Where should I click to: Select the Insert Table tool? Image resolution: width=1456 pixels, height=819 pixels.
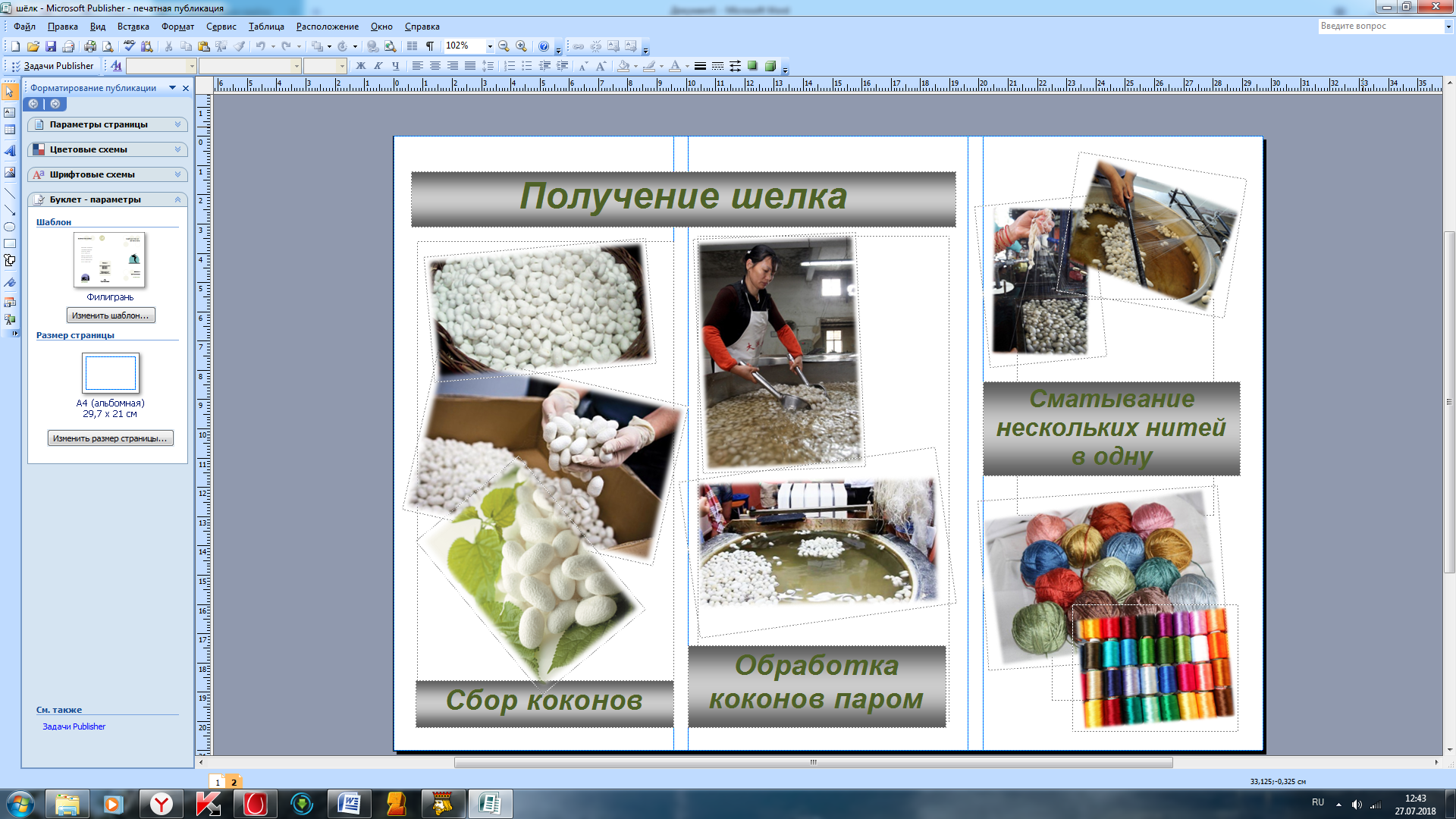coord(10,130)
